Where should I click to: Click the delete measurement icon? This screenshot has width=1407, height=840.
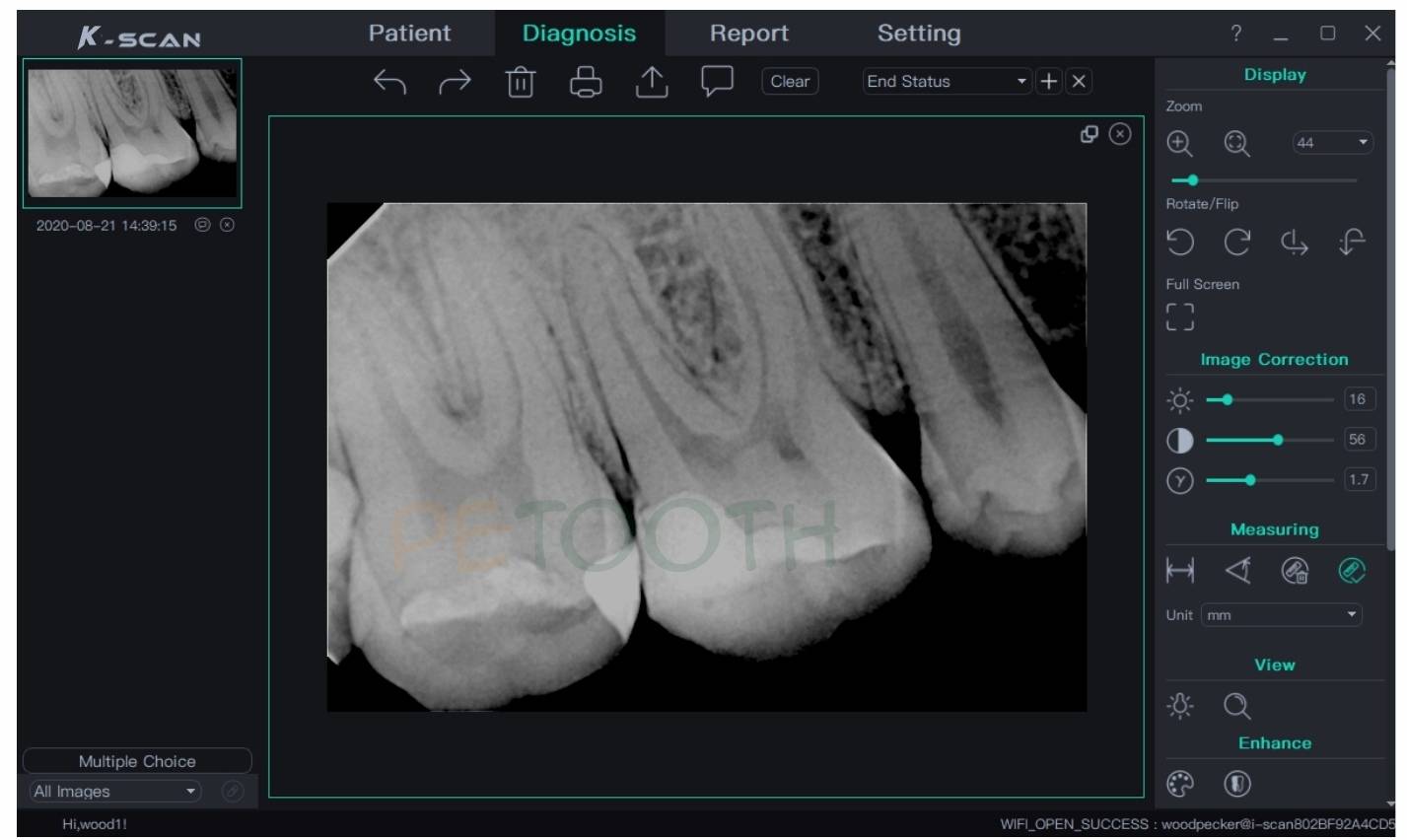[x=1295, y=570]
